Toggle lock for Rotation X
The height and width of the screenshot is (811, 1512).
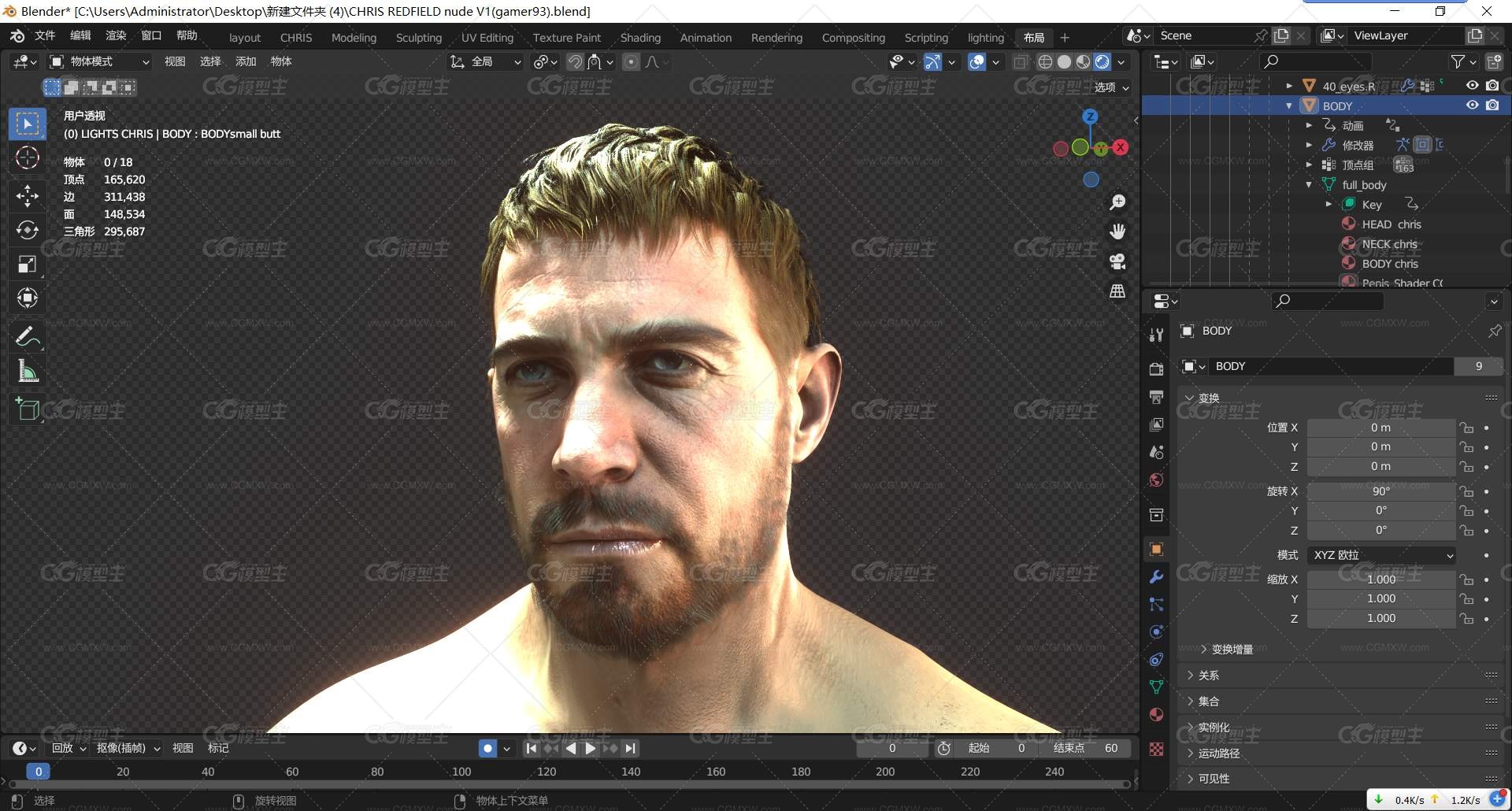pyautogui.click(x=1466, y=491)
